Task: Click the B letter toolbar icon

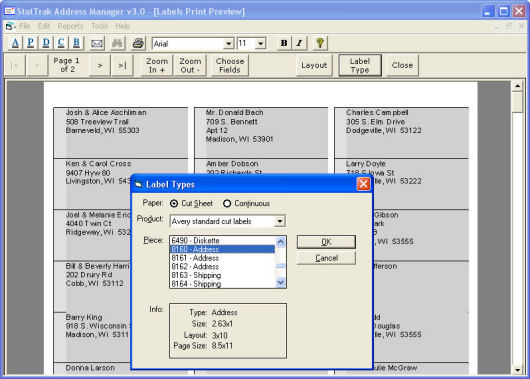Action: pyautogui.click(x=76, y=43)
